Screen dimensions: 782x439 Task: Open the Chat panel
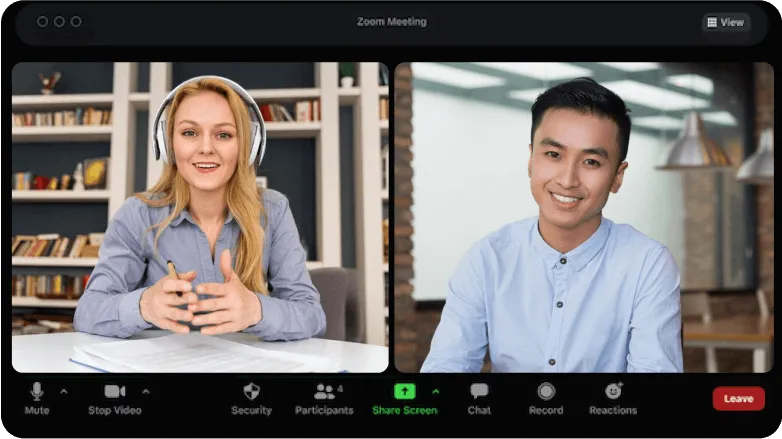pyautogui.click(x=479, y=392)
